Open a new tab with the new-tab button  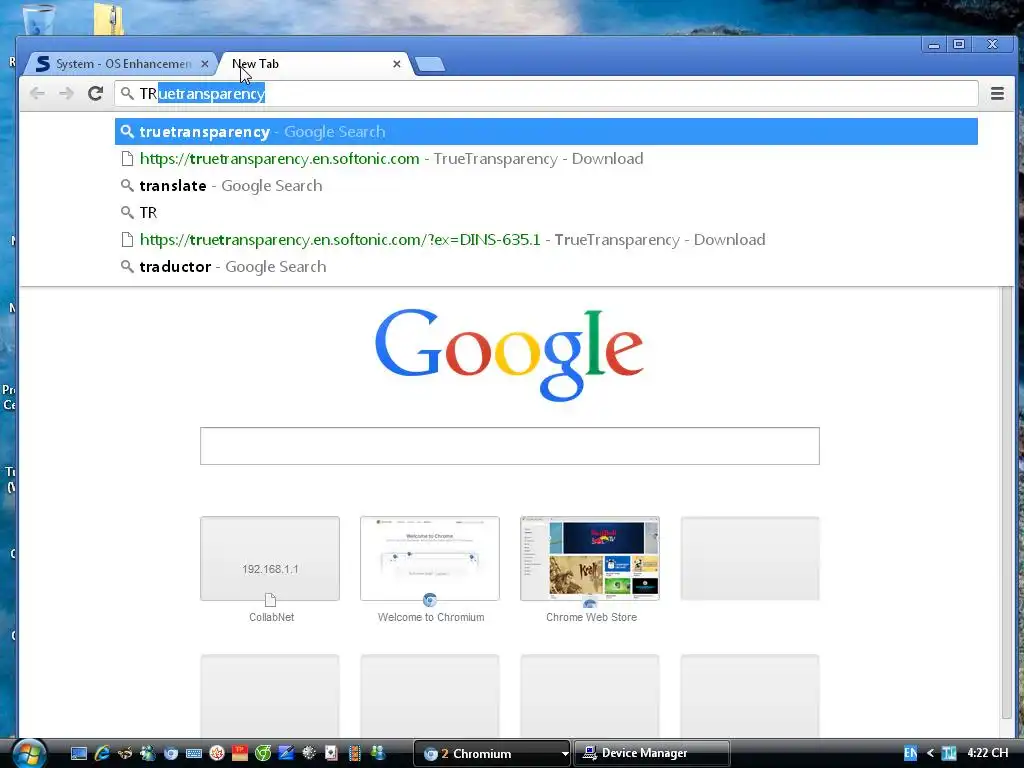click(430, 64)
